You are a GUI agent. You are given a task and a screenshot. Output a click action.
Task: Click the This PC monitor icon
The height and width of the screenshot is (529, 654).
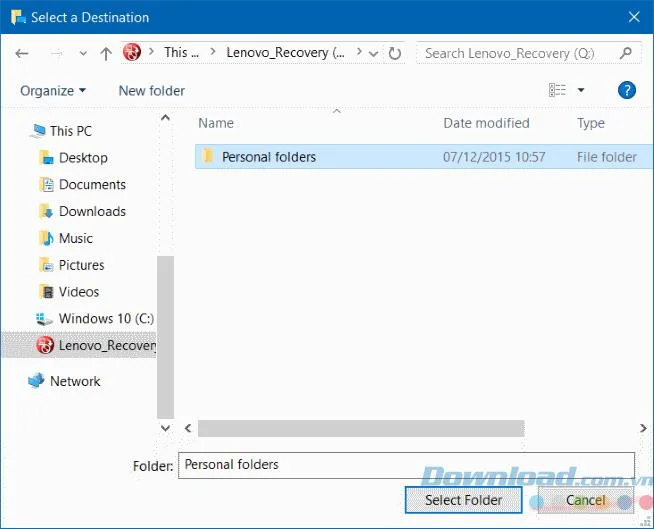click(38, 131)
